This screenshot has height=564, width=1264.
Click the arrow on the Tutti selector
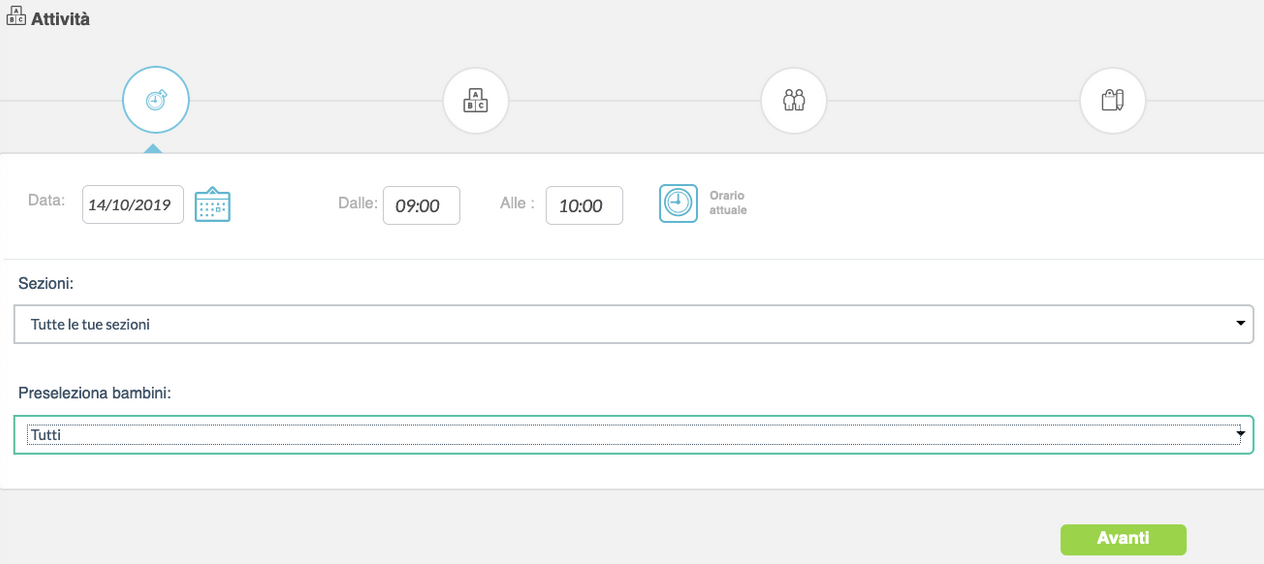click(x=1240, y=435)
